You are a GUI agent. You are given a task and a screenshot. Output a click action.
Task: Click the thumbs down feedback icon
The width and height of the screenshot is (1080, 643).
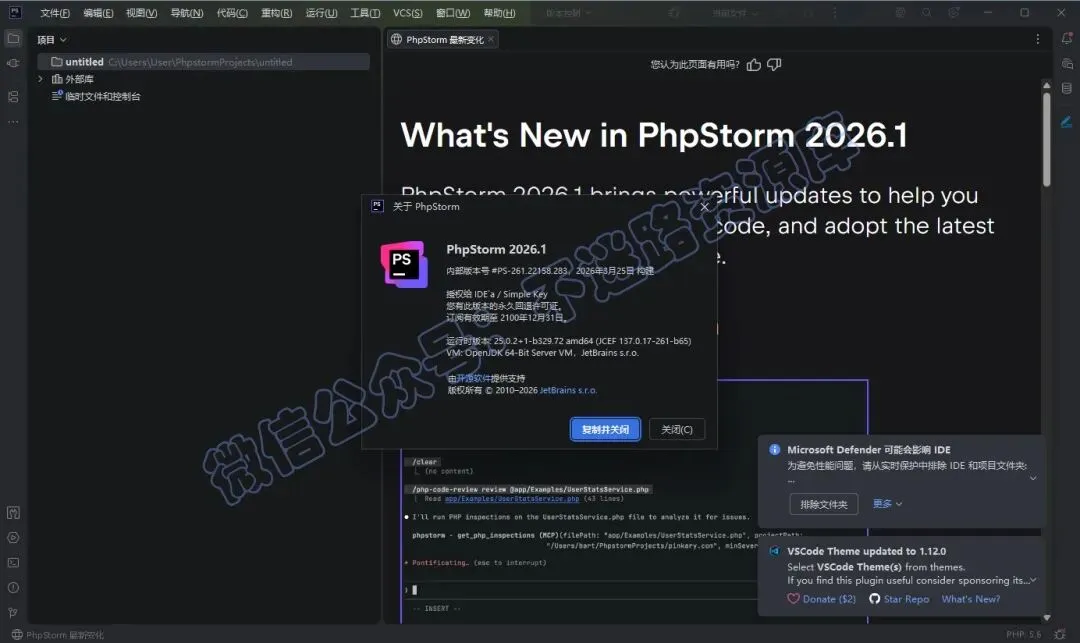pyautogui.click(x=774, y=65)
